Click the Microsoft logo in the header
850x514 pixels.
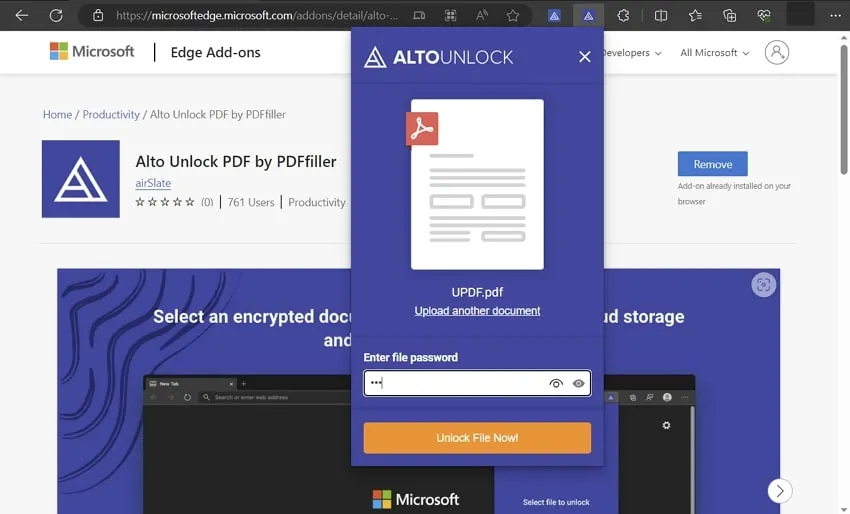pyautogui.click(x=92, y=52)
